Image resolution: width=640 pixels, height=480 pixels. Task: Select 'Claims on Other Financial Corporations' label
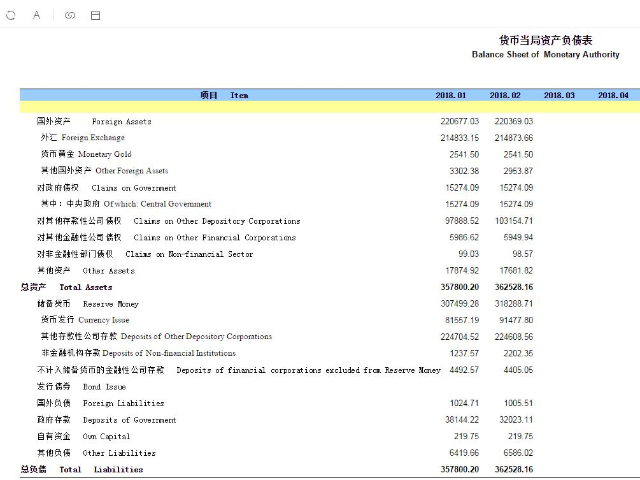(215, 238)
